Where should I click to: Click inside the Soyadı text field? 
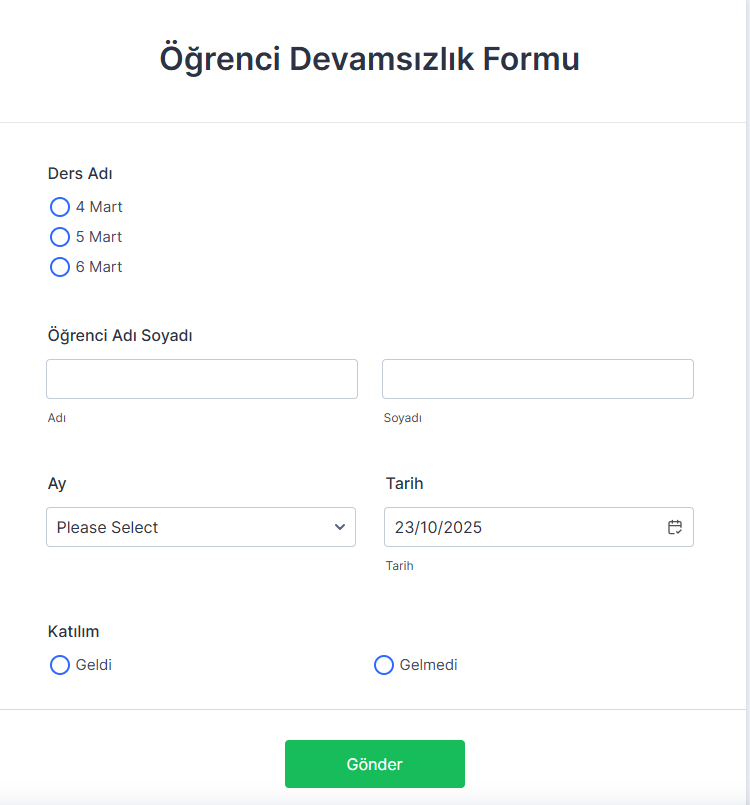click(537, 379)
